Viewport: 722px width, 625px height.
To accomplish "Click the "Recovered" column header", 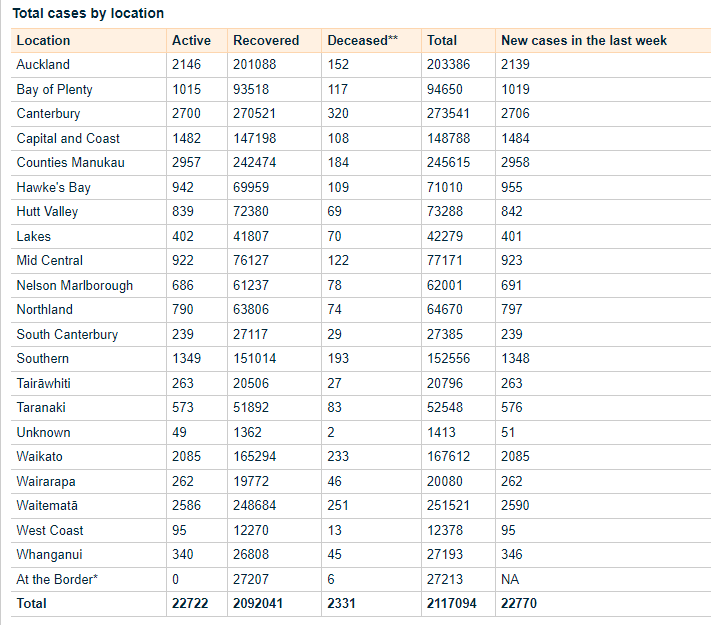I will pos(266,40).
